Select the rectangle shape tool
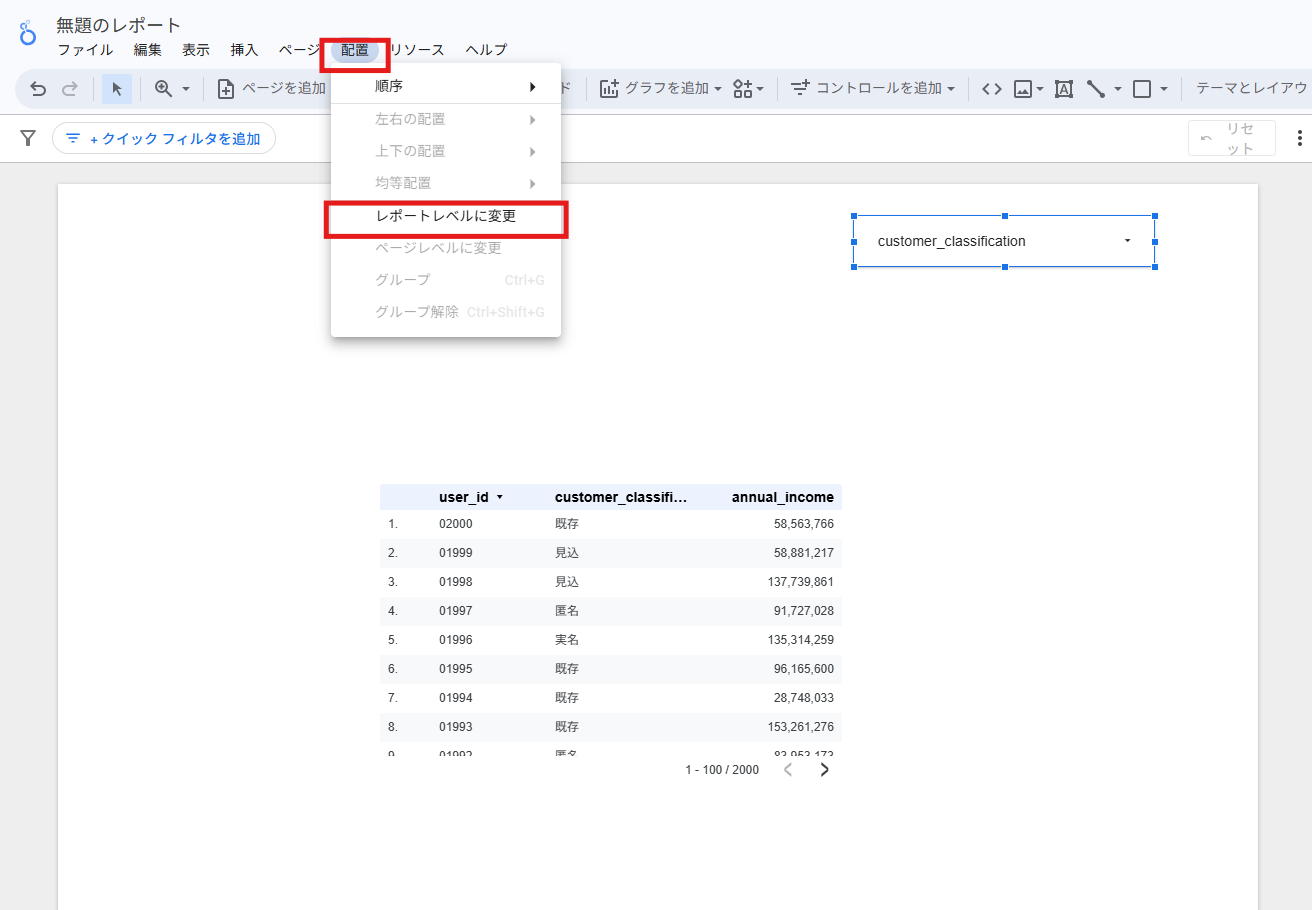The height and width of the screenshot is (910, 1312). pyautogui.click(x=1142, y=89)
